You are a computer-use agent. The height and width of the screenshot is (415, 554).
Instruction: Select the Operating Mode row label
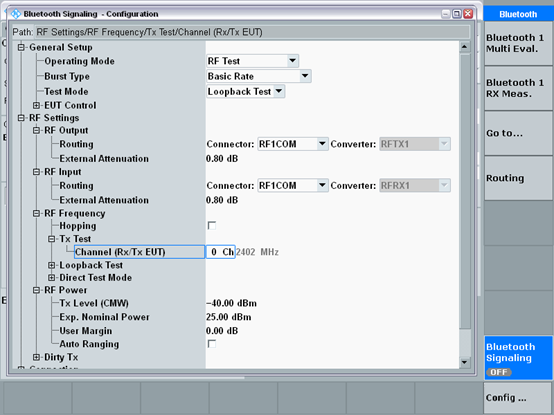click(79, 61)
